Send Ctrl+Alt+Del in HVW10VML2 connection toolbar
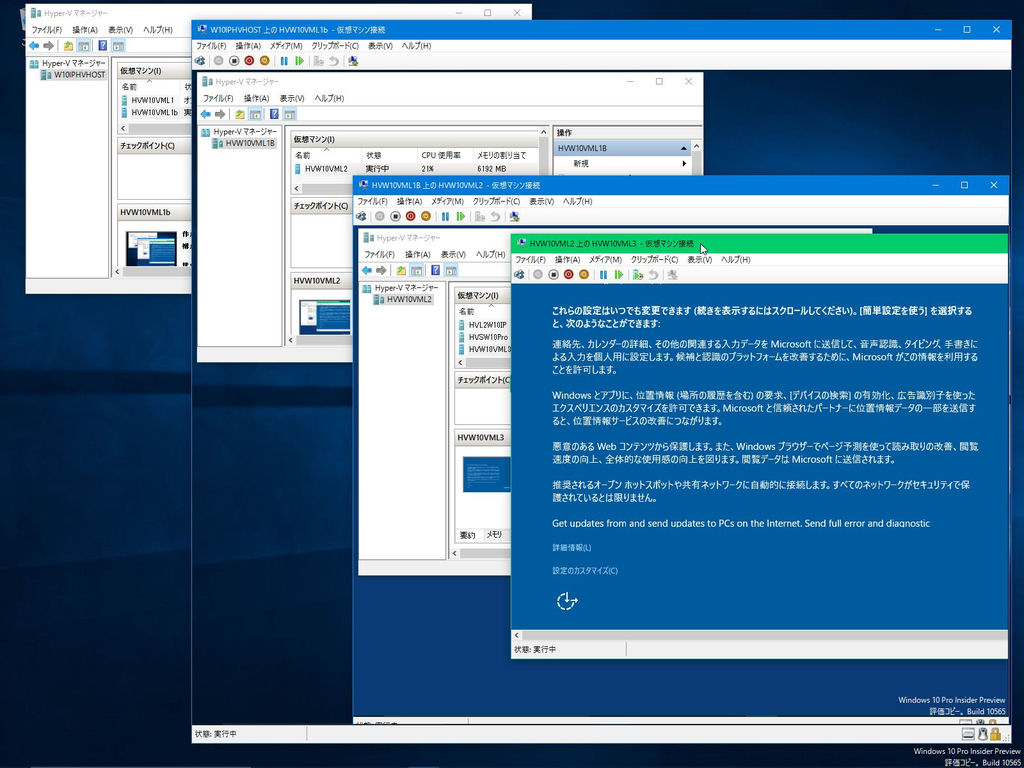 (361, 216)
